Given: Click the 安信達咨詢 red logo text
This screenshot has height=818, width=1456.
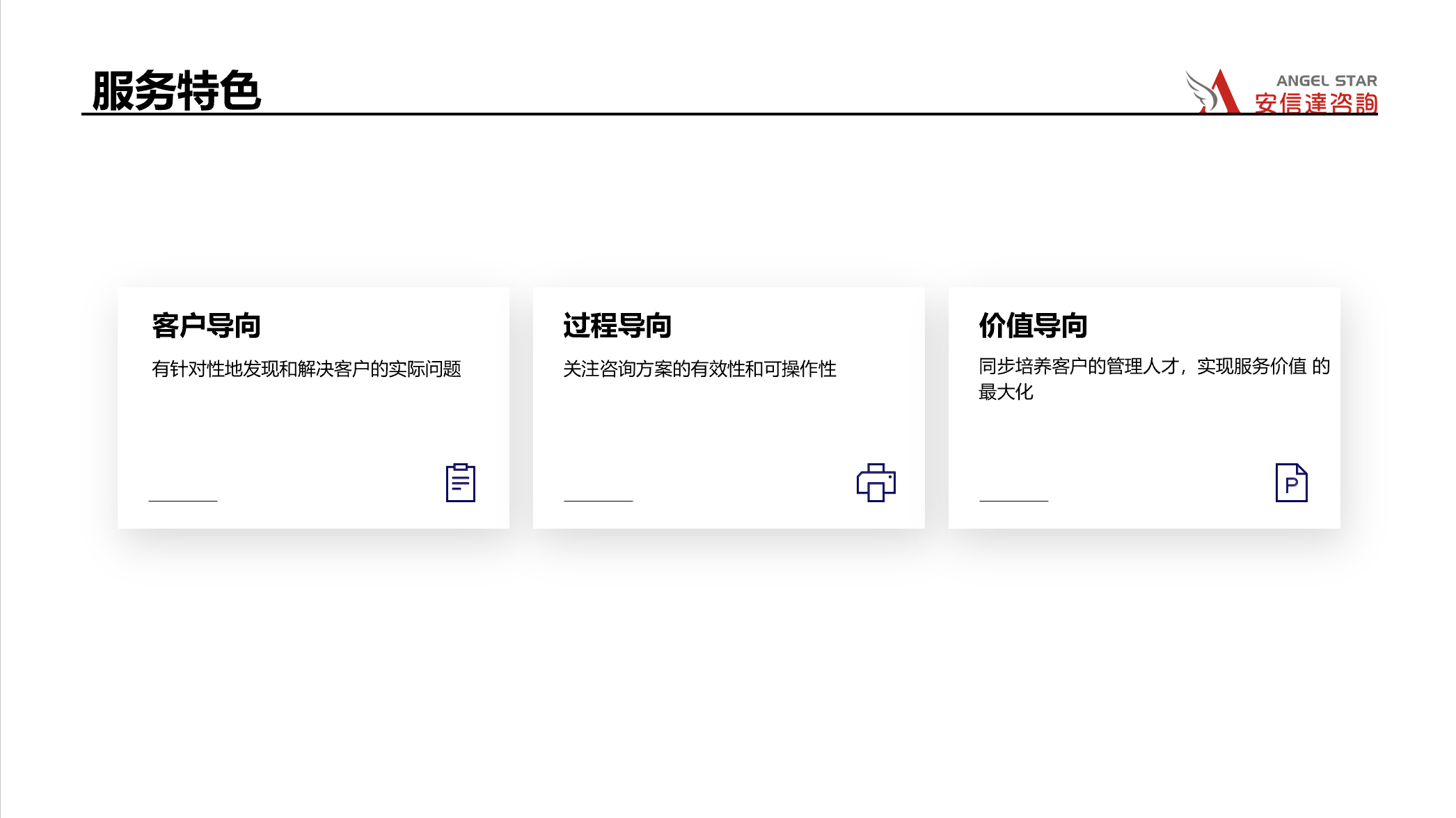Looking at the screenshot, I should pyautogui.click(x=1316, y=103).
